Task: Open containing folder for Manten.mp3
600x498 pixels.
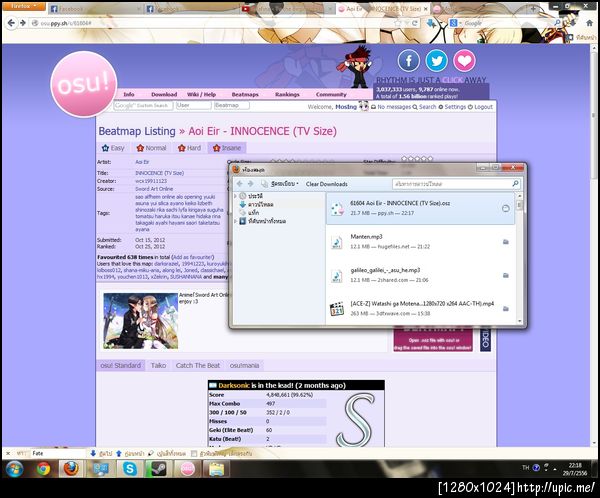Action: coord(505,242)
